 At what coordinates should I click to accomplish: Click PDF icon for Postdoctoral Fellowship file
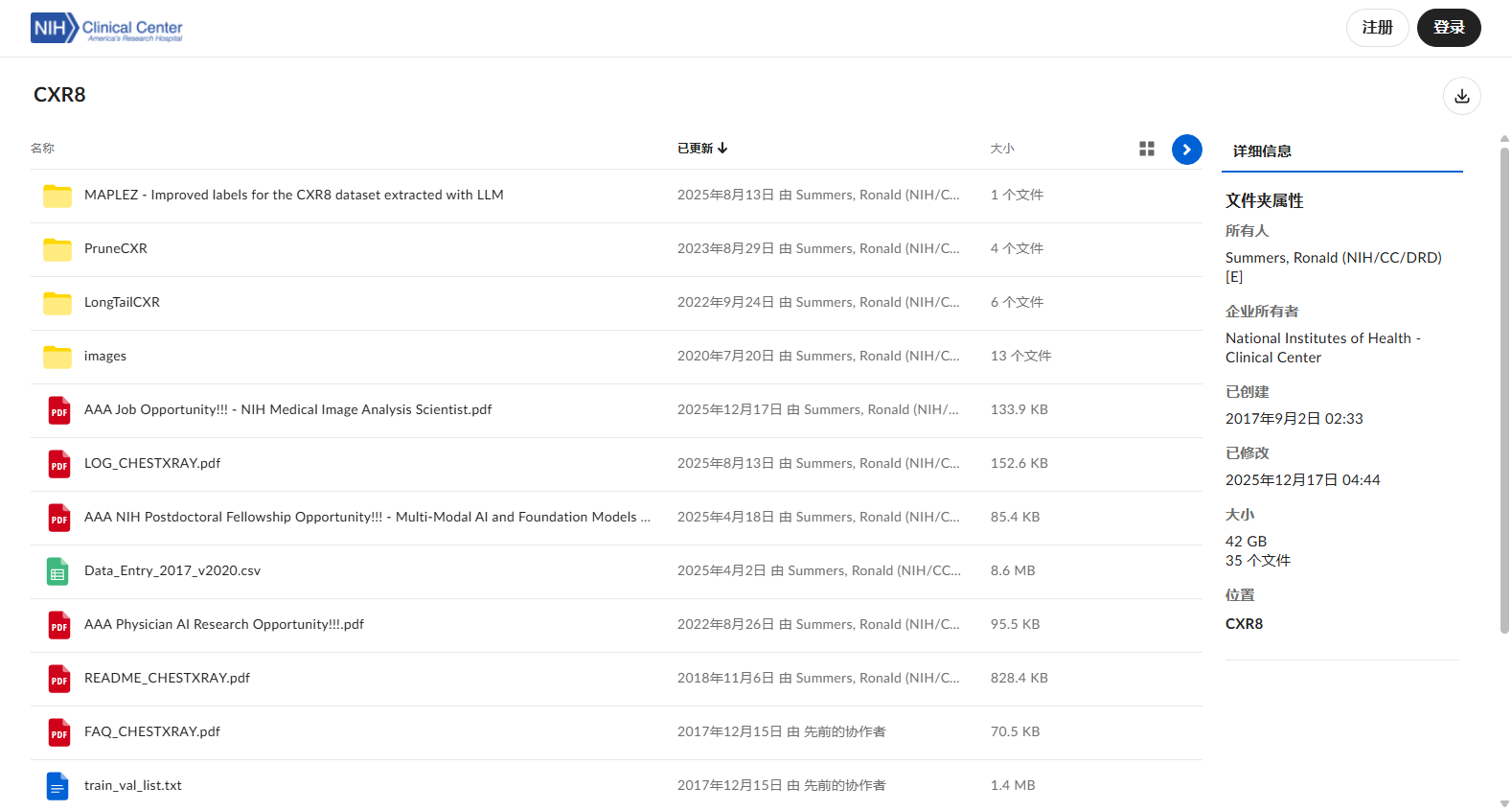click(58, 518)
